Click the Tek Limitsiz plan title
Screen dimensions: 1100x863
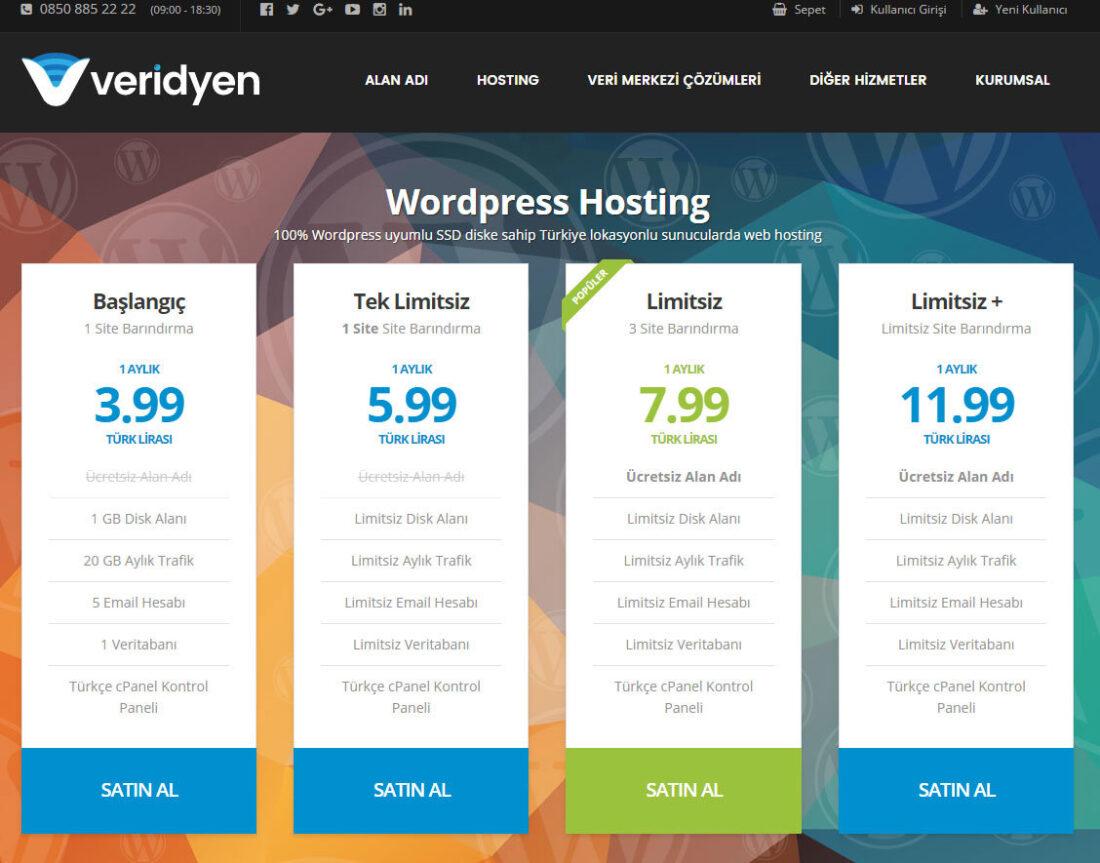(411, 302)
